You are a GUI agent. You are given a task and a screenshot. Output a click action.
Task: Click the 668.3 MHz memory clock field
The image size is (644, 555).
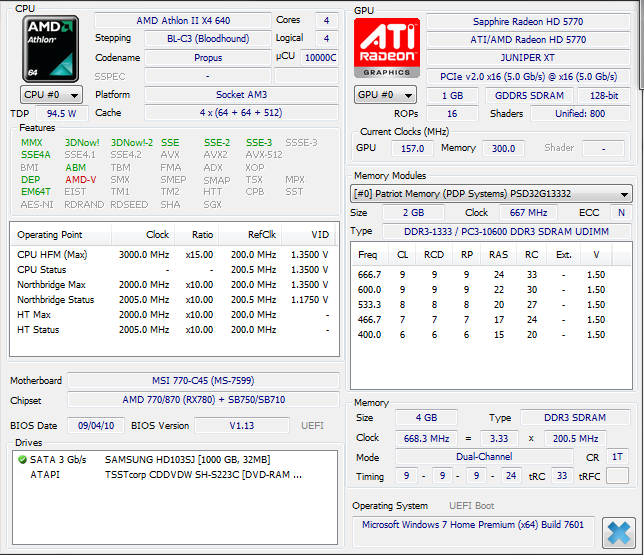(x=426, y=438)
